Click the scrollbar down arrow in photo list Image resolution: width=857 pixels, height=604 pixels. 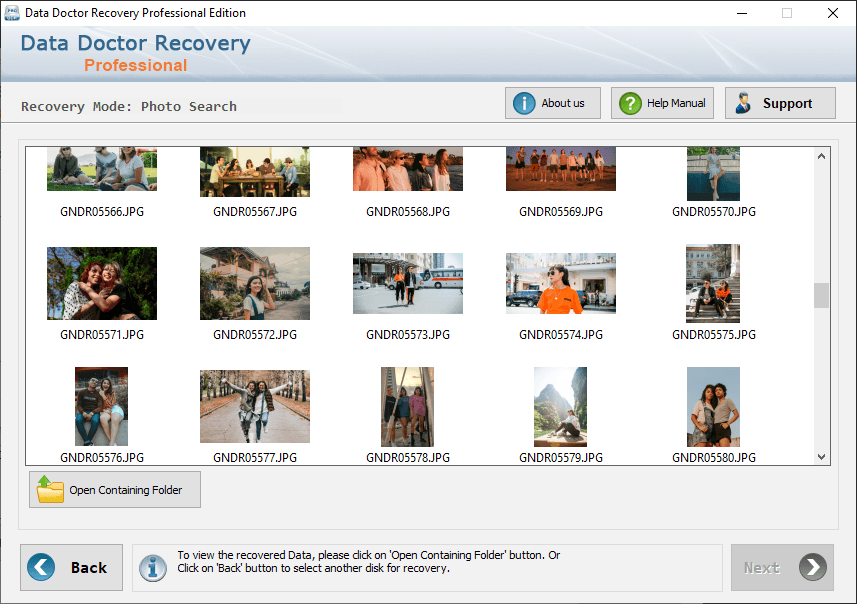(x=821, y=456)
